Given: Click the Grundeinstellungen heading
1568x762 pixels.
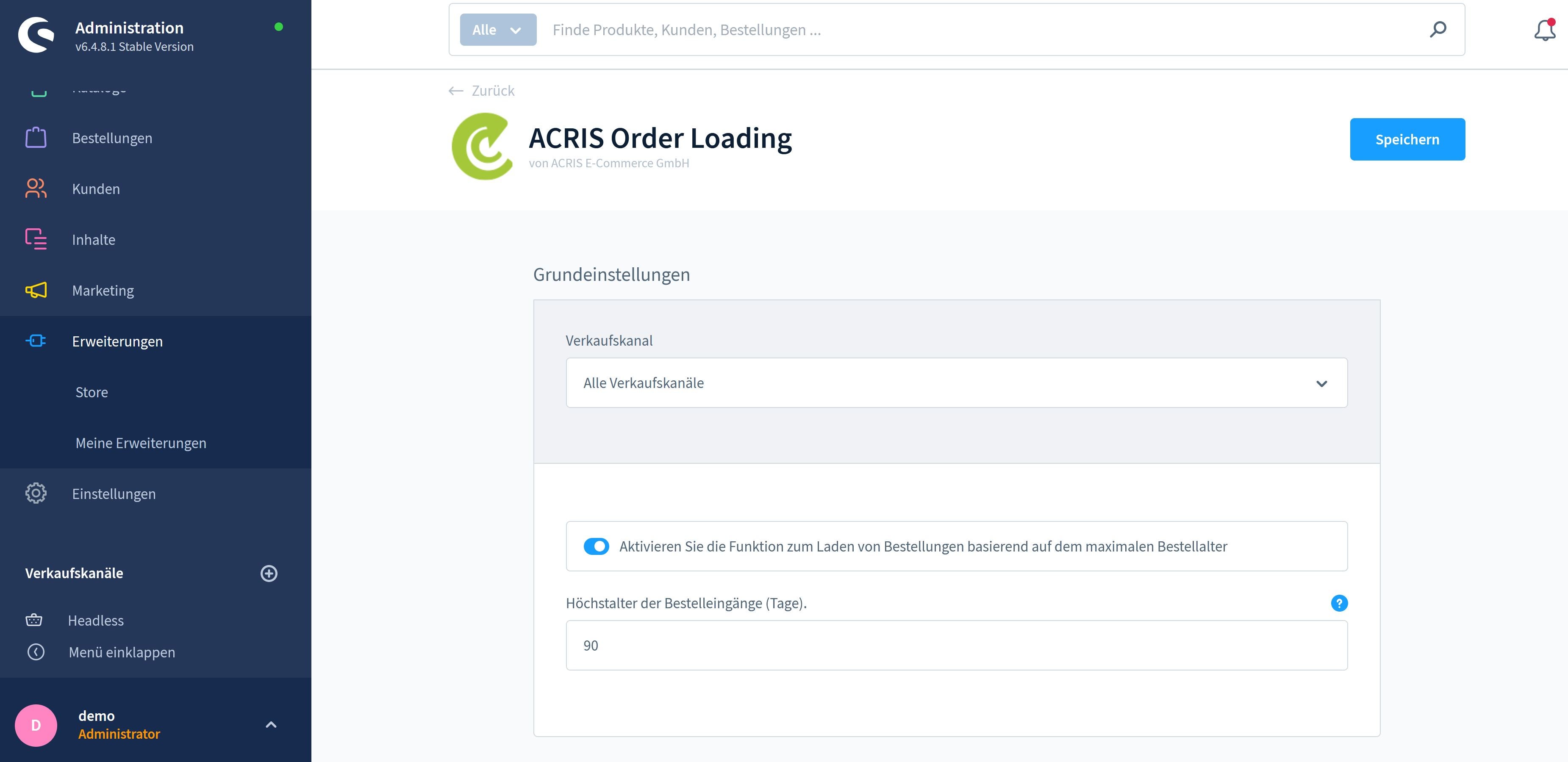Looking at the screenshot, I should click(611, 275).
